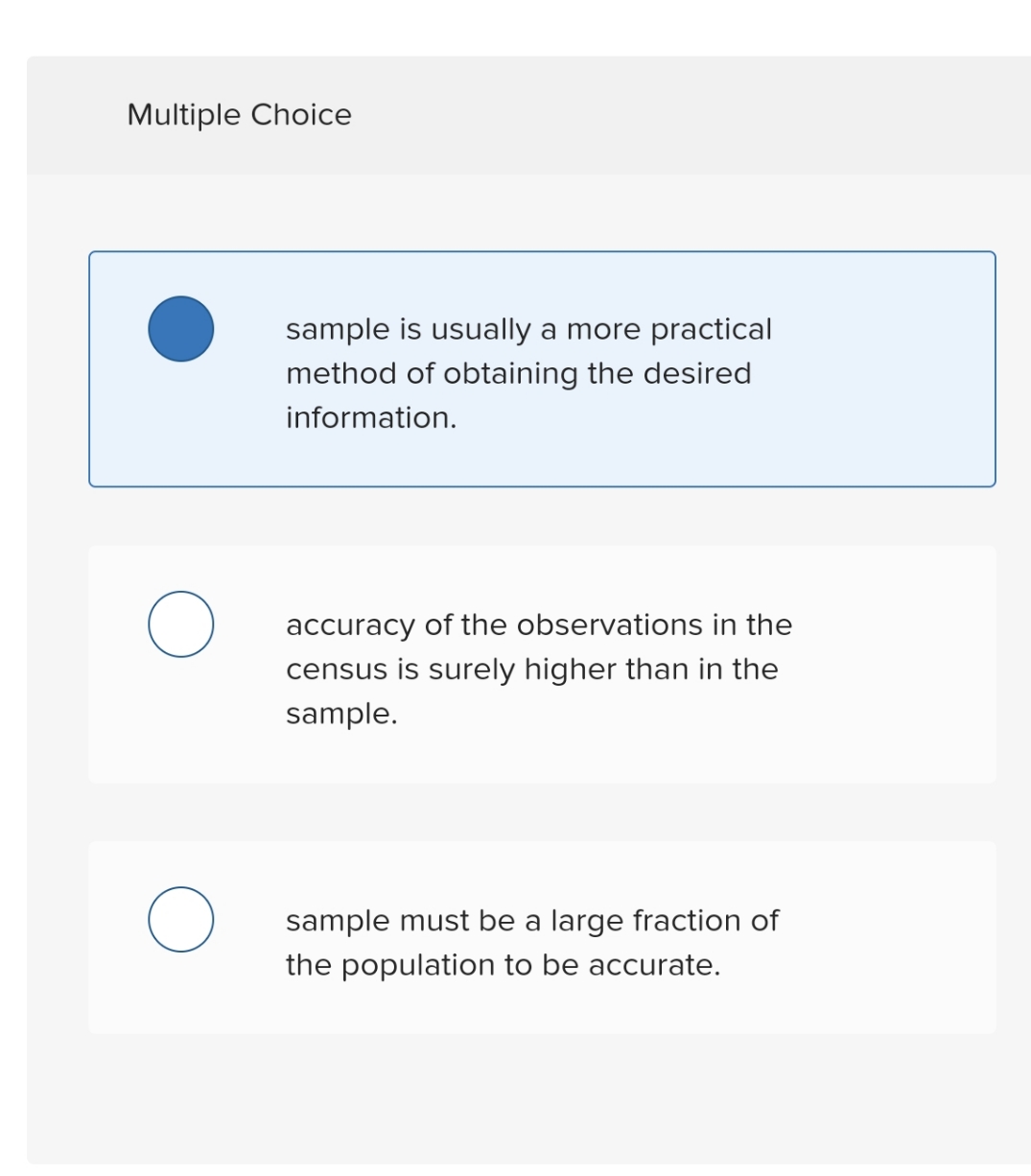
Task: Select the 'accuracy of the observations' radio button
Action: (182, 624)
